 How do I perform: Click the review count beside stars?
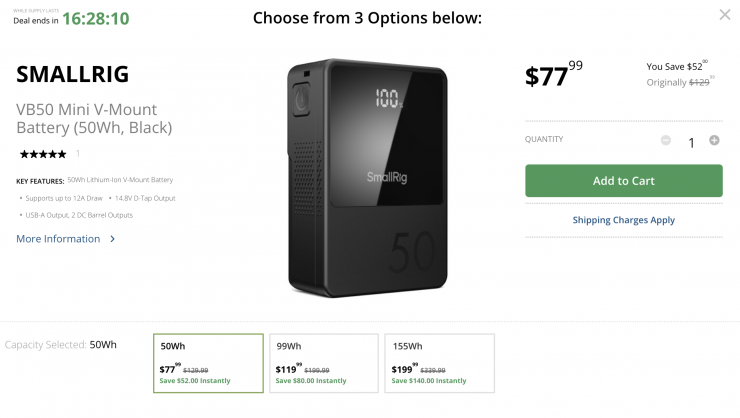tap(78, 154)
